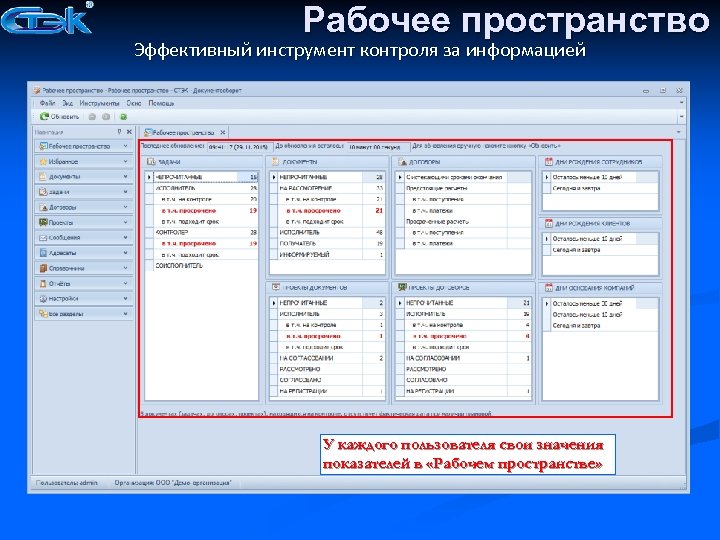Expand the Настройки navigation chevron
This screenshot has width=720, height=540.
pyautogui.click(x=125, y=299)
